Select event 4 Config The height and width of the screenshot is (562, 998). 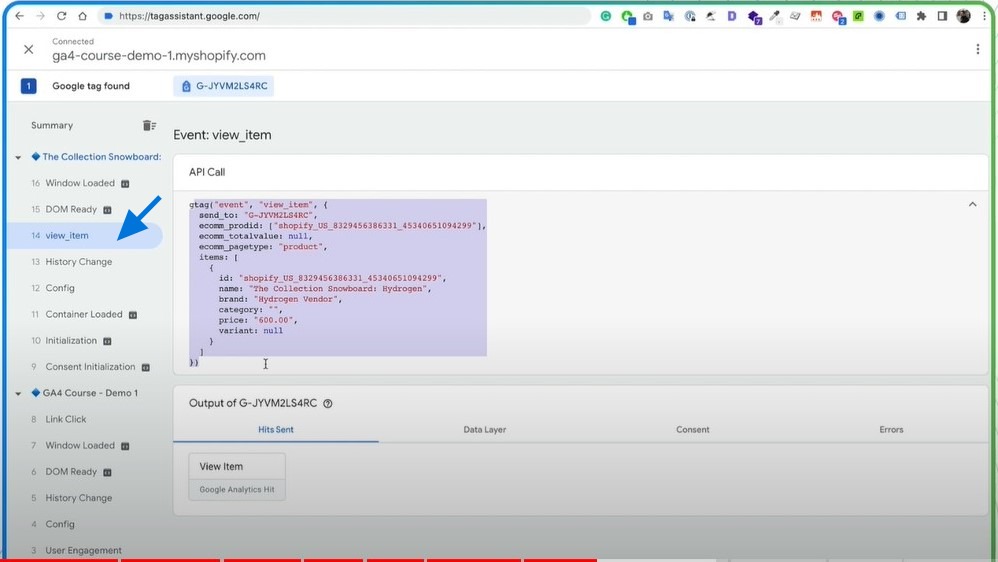(53, 524)
